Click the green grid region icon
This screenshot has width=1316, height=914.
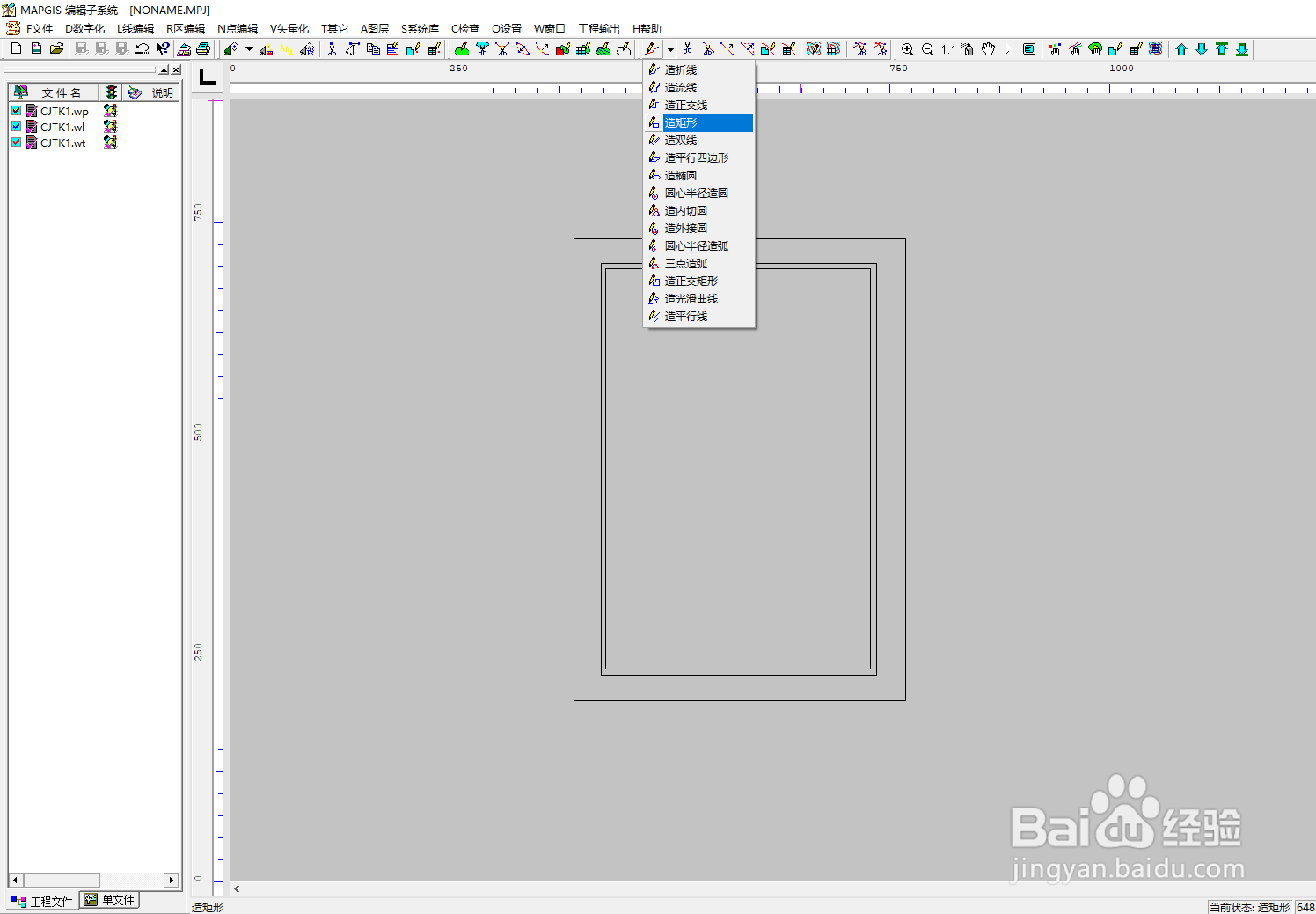583,49
